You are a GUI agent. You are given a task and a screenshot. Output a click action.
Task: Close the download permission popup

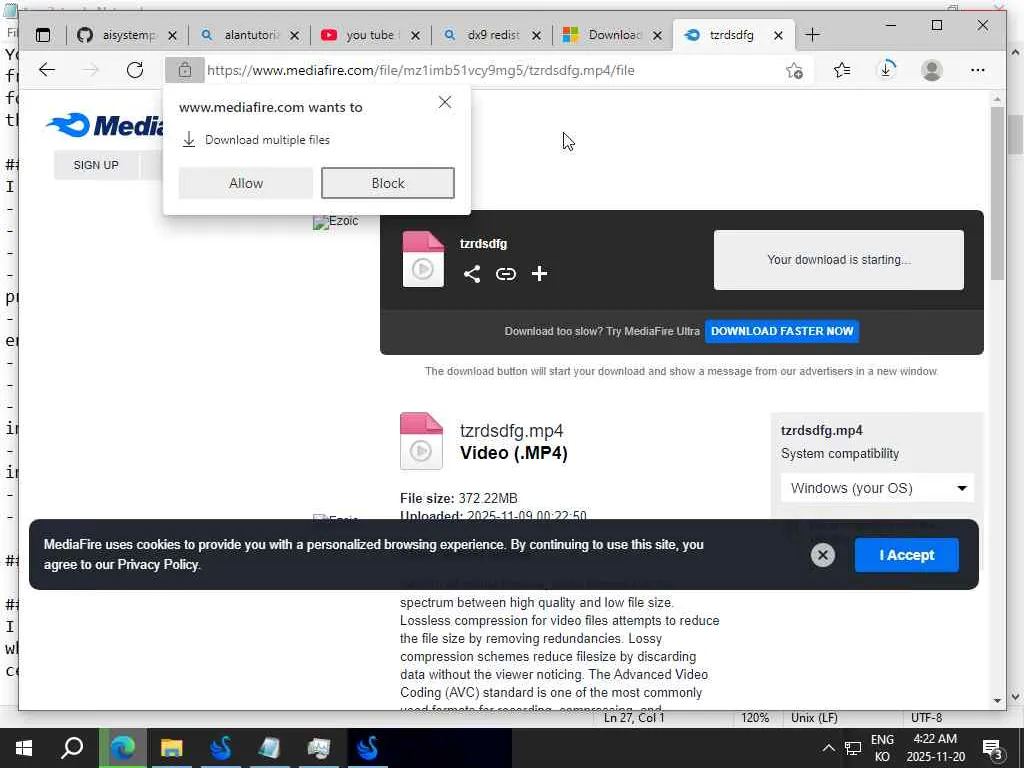pos(445,102)
